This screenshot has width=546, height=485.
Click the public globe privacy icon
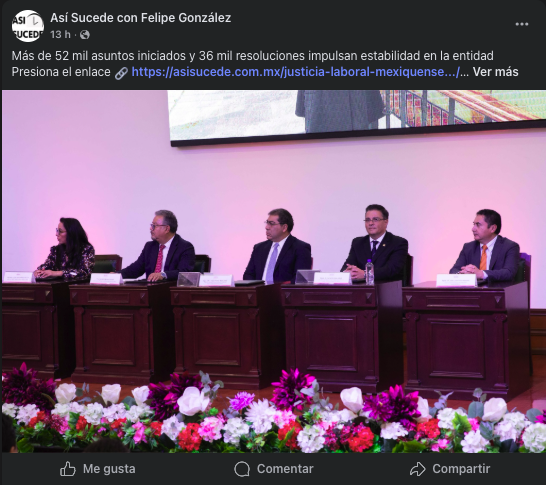pyautogui.click(x=85, y=35)
